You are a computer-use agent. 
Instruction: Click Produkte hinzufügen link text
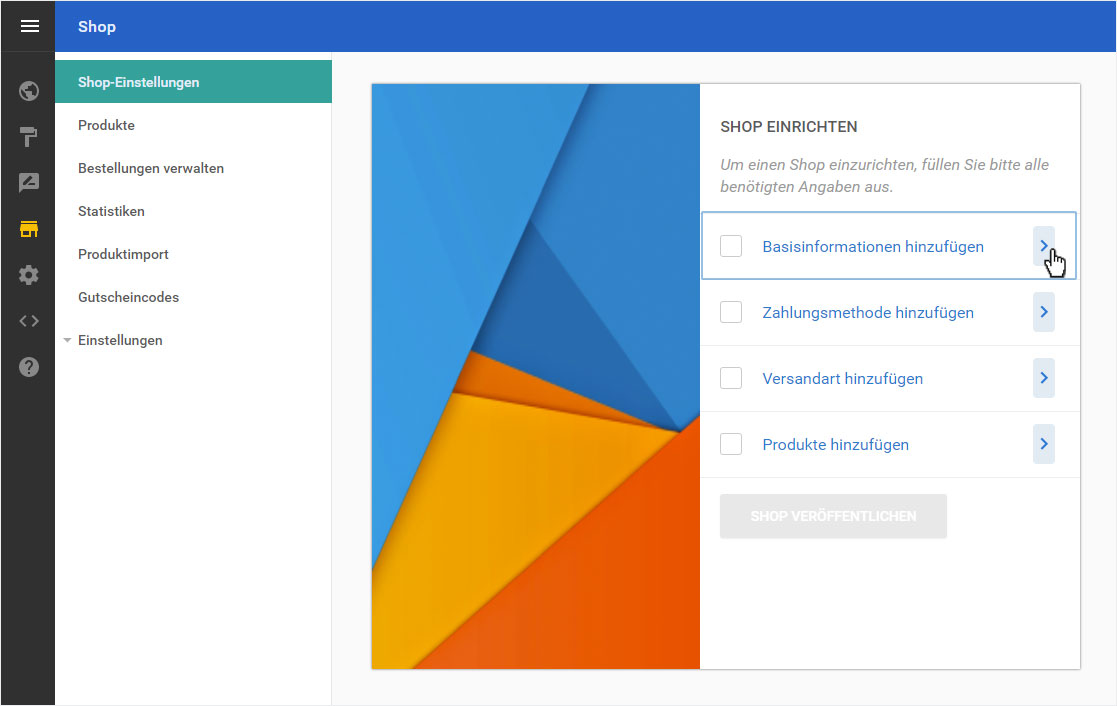pos(835,445)
